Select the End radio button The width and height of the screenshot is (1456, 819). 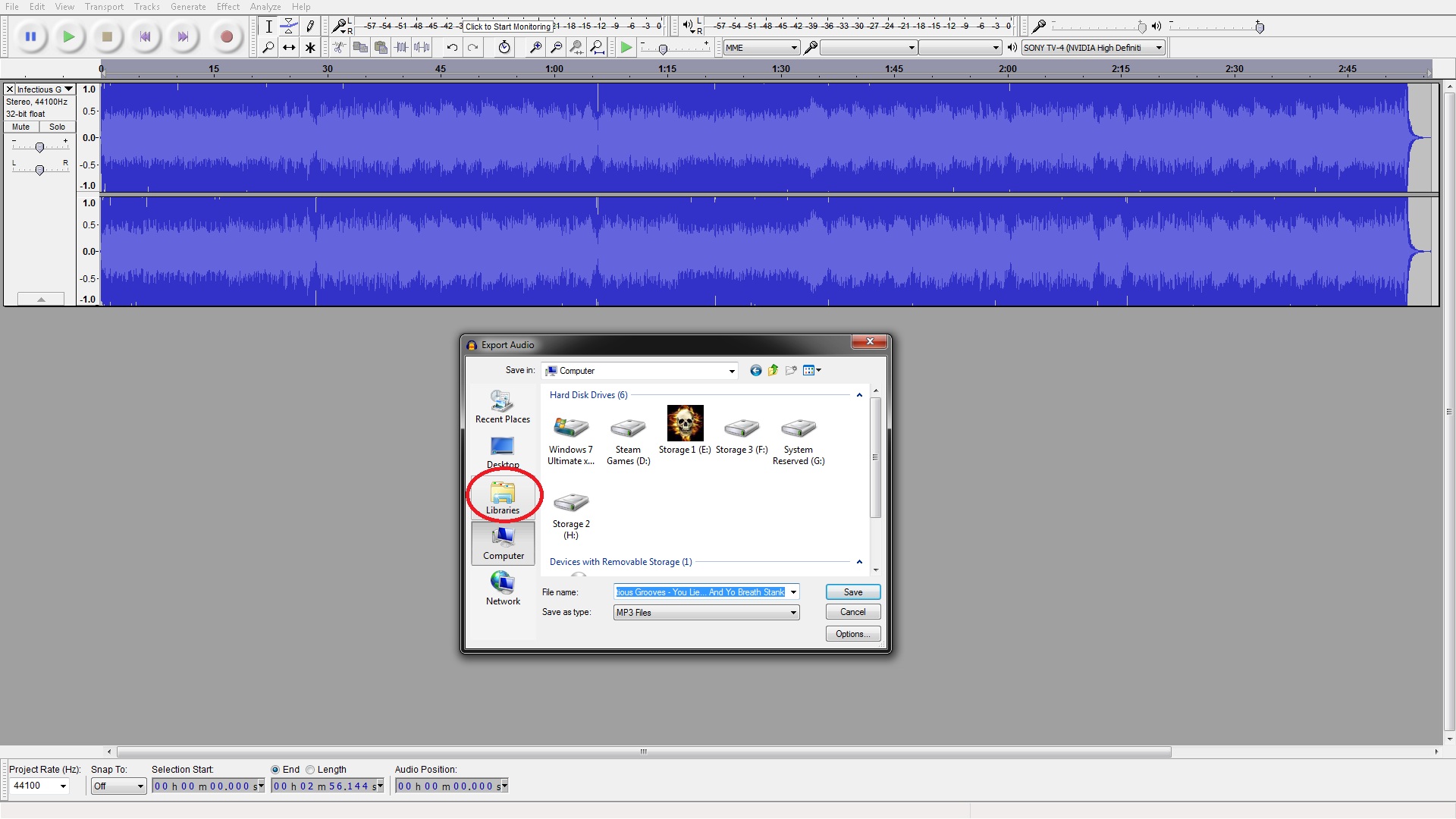point(275,770)
